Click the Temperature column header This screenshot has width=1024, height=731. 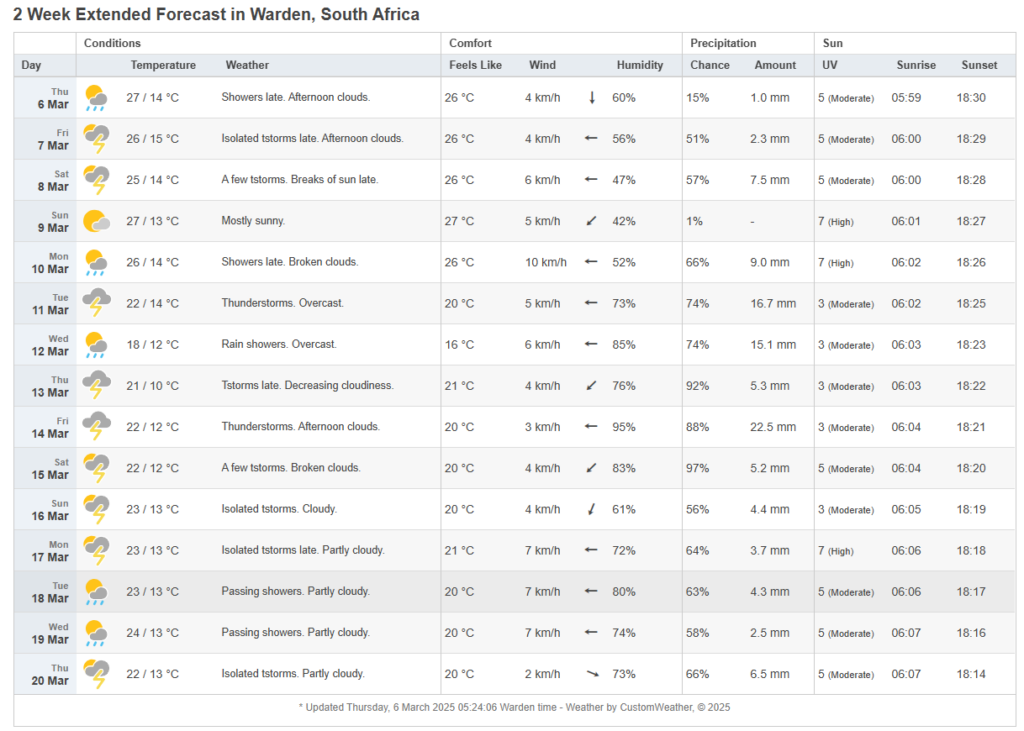click(x=163, y=65)
